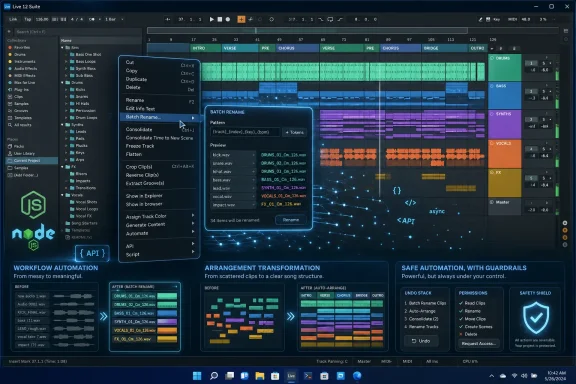Image resolution: width=576 pixels, height=384 pixels.
Task: Open MIDI Effects category
Action: [x=25, y=75]
